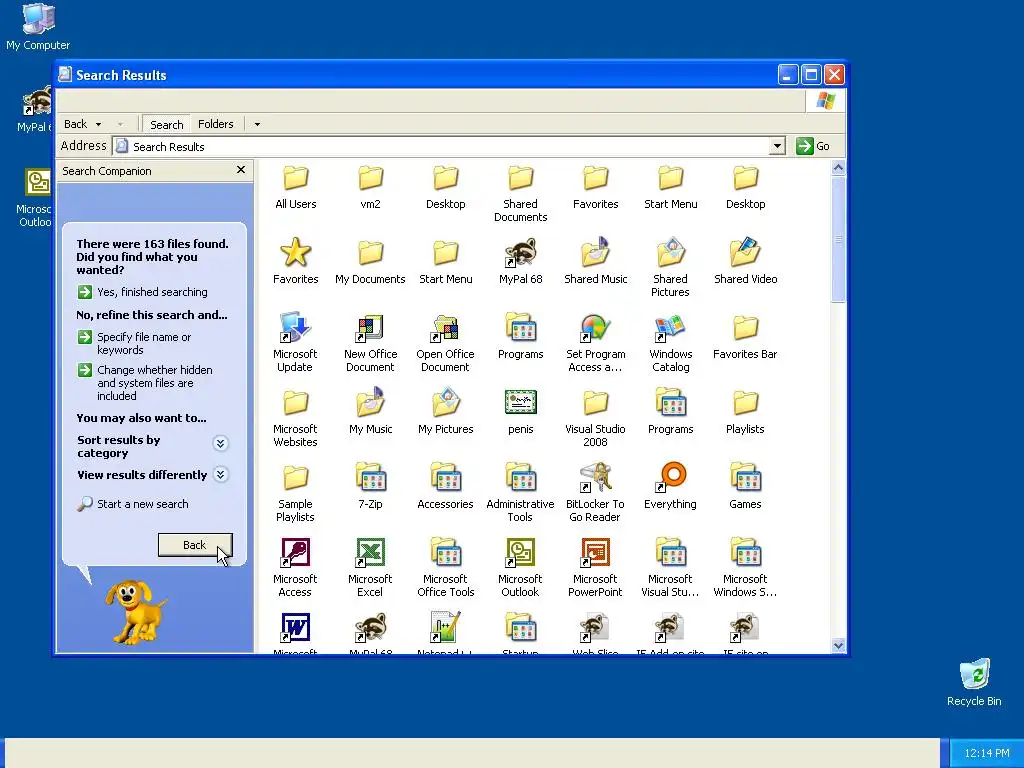Viewport: 1024px width, 768px height.
Task: Select the Shared Pictures folder
Action: pos(670,268)
